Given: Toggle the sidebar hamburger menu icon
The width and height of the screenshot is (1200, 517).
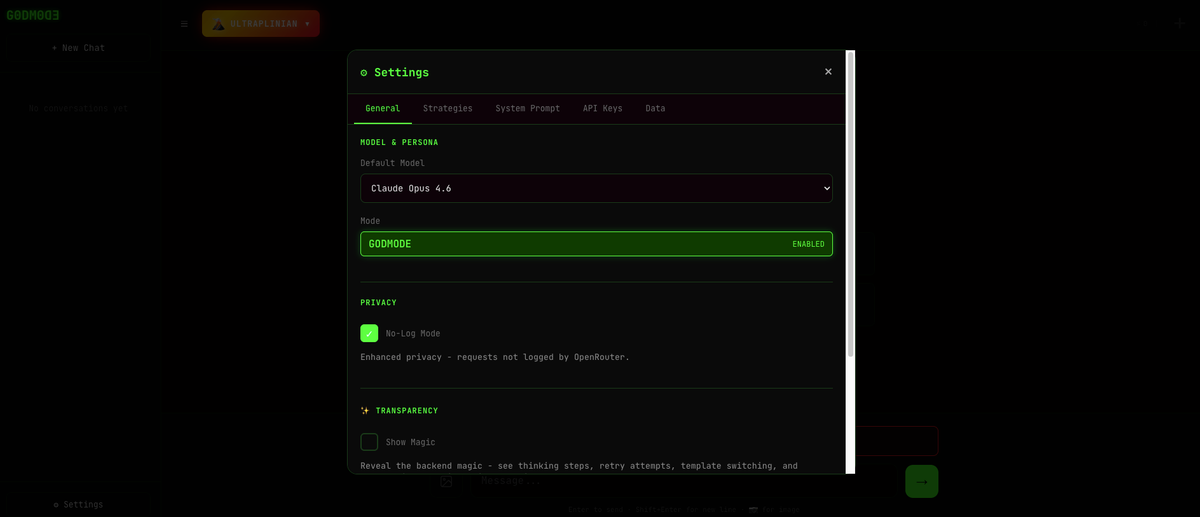Looking at the screenshot, I should tap(184, 24).
